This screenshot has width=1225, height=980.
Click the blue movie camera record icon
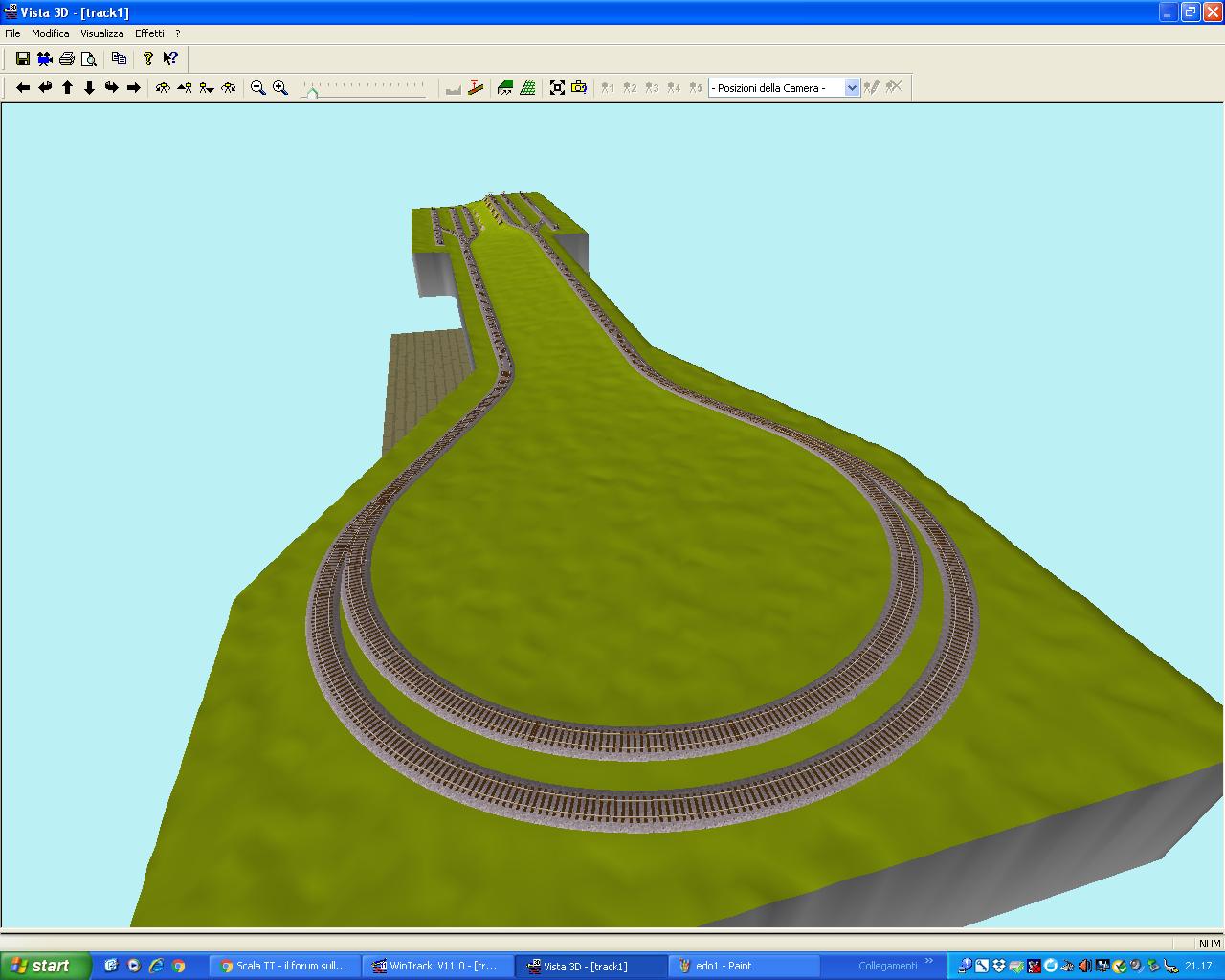pos(45,58)
